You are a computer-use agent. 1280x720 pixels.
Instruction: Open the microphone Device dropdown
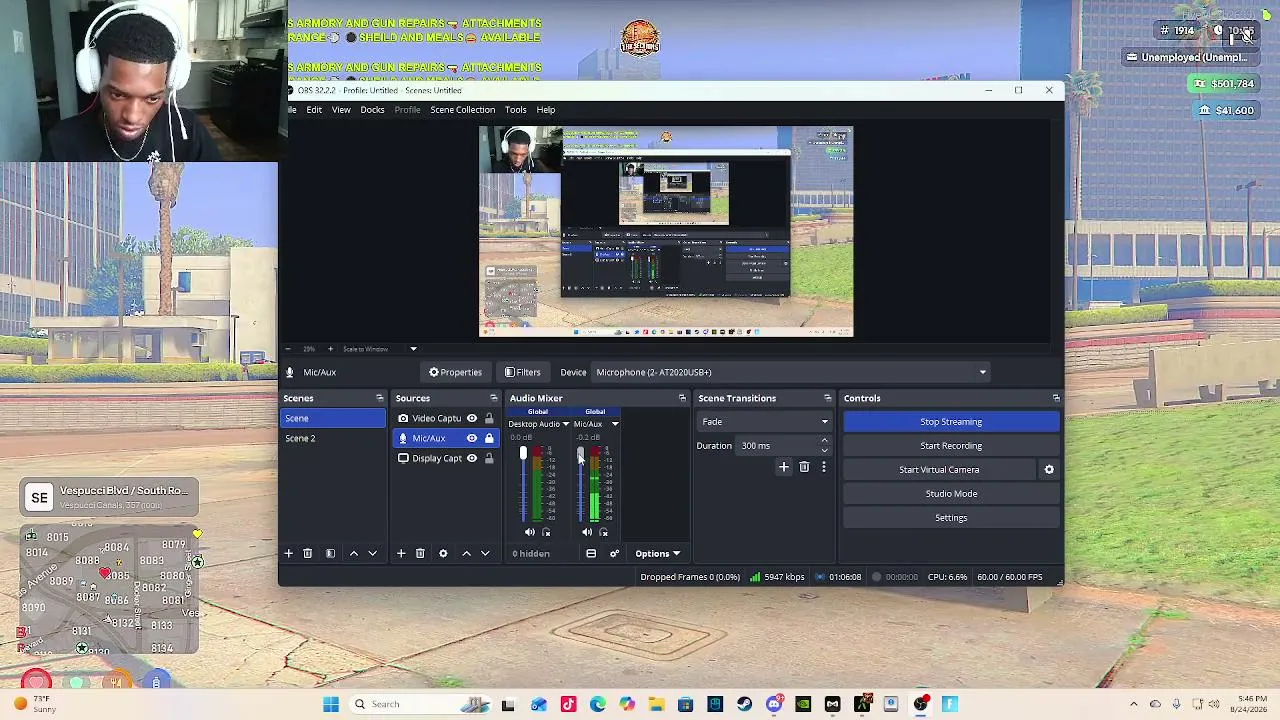[791, 372]
